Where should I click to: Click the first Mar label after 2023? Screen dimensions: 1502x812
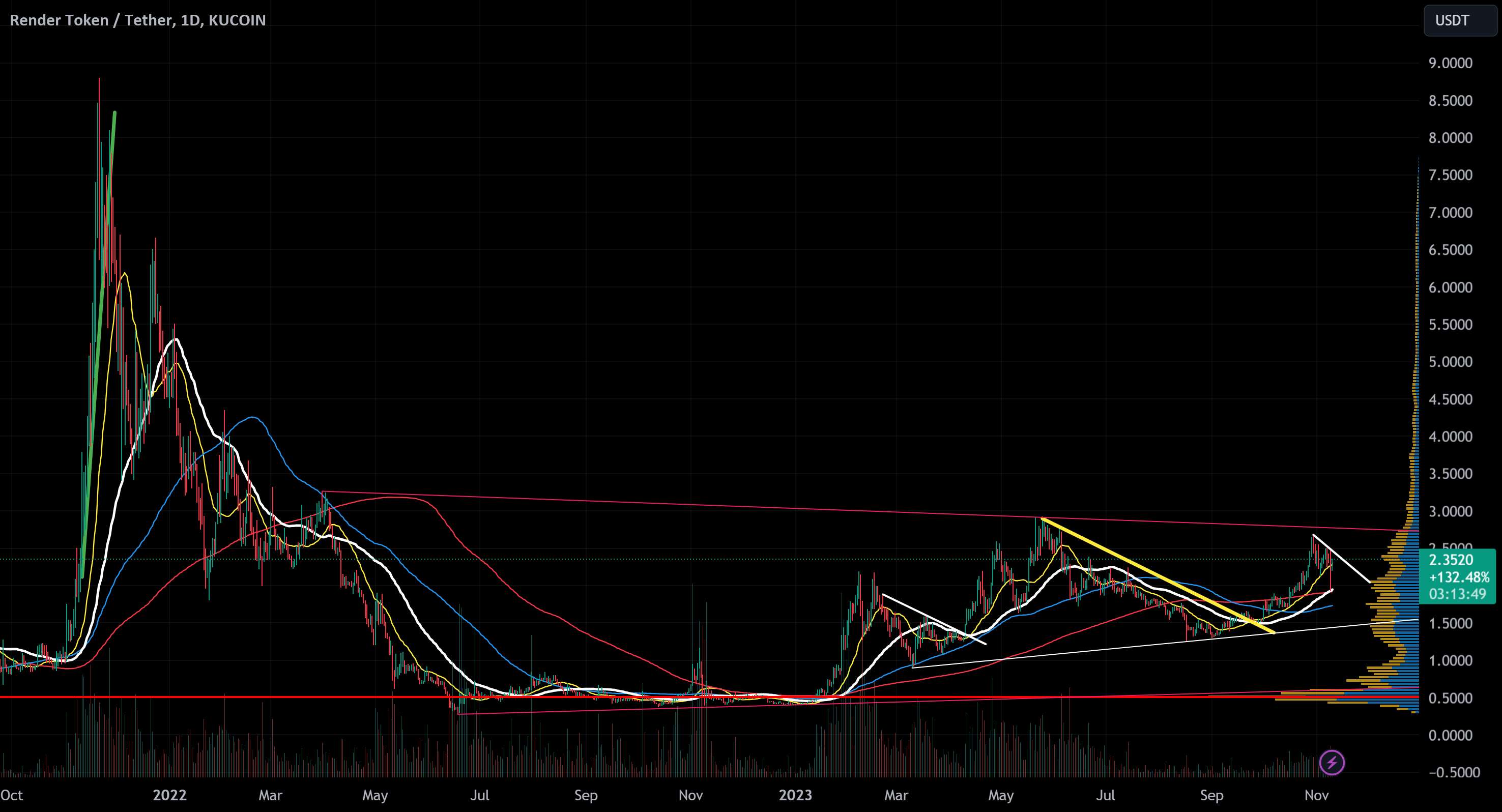click(x=896, y=795)
